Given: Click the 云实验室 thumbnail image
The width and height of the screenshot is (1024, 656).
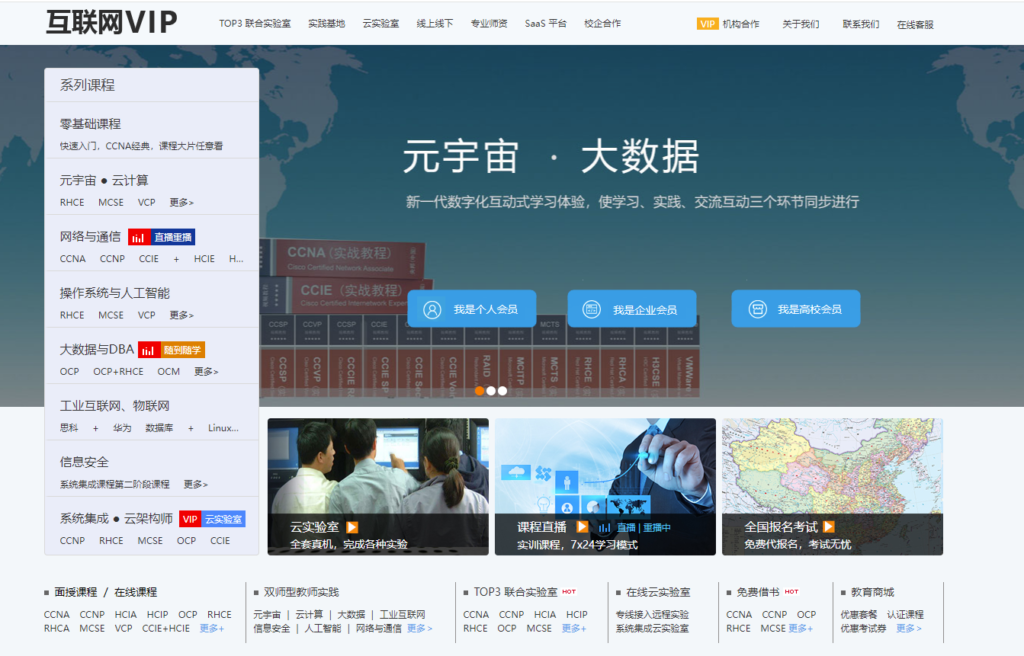Looking at the screenshot, I should point(378,470).
